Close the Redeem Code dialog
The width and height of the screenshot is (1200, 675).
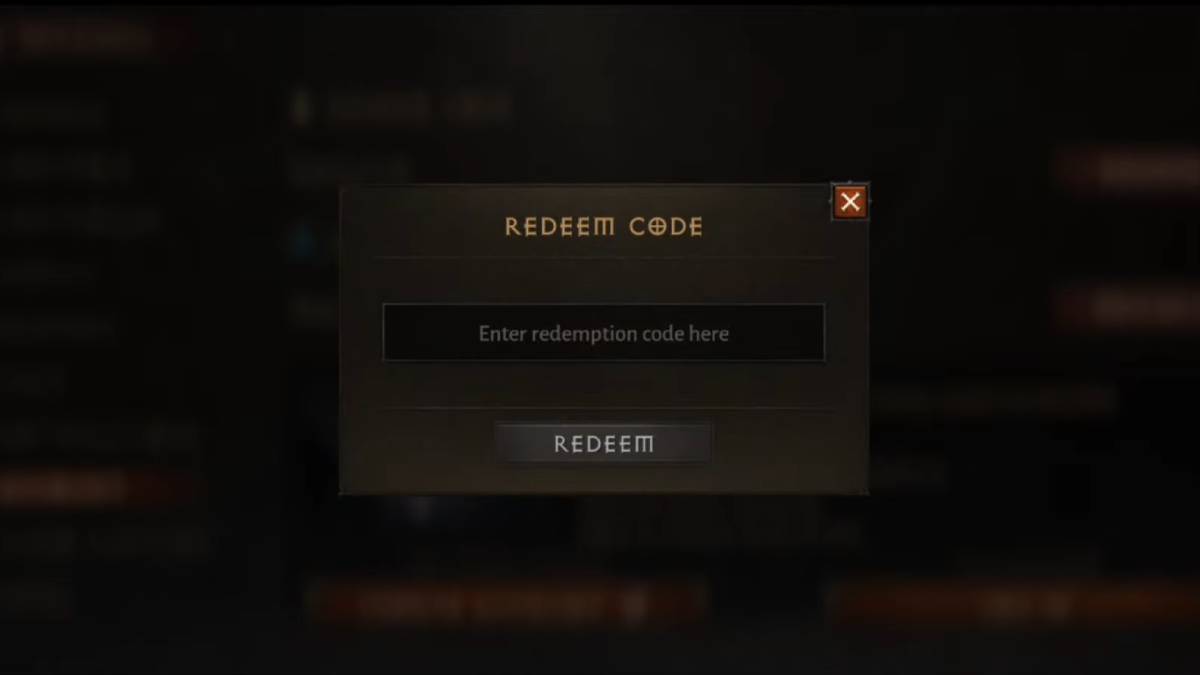[x=850, y=203]
